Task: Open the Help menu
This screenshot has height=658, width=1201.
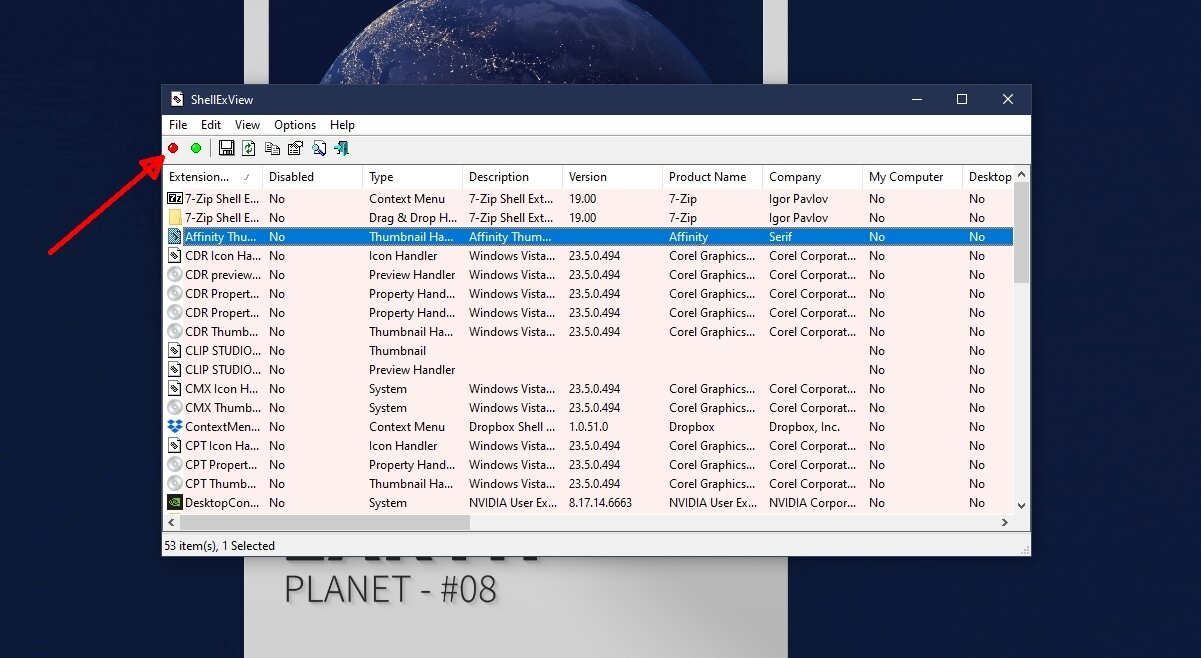Action: click(342, 125)
